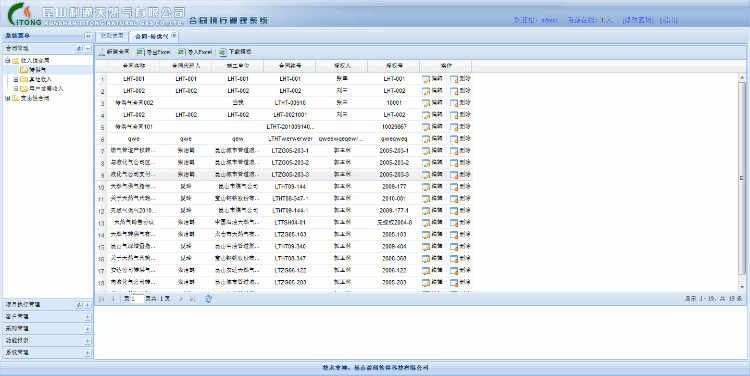Go to next page in paging bar
This screenshot has width=750, height=376.
pos(181,299)
